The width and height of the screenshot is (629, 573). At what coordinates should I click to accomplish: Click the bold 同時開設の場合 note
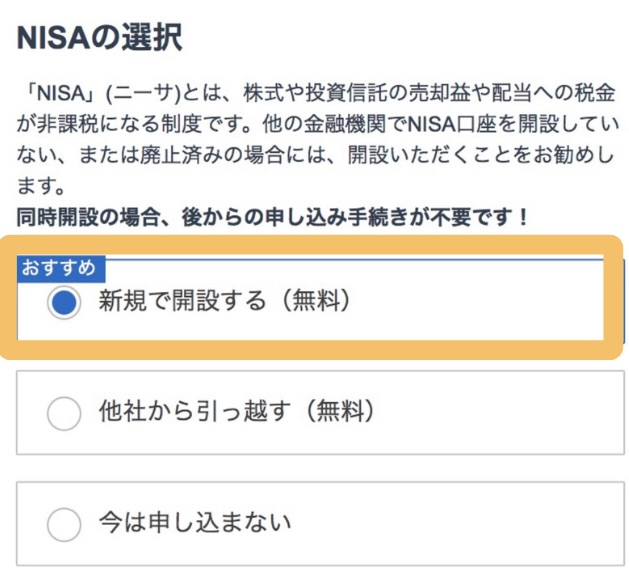pyautogui.click(x=272, y=215)
